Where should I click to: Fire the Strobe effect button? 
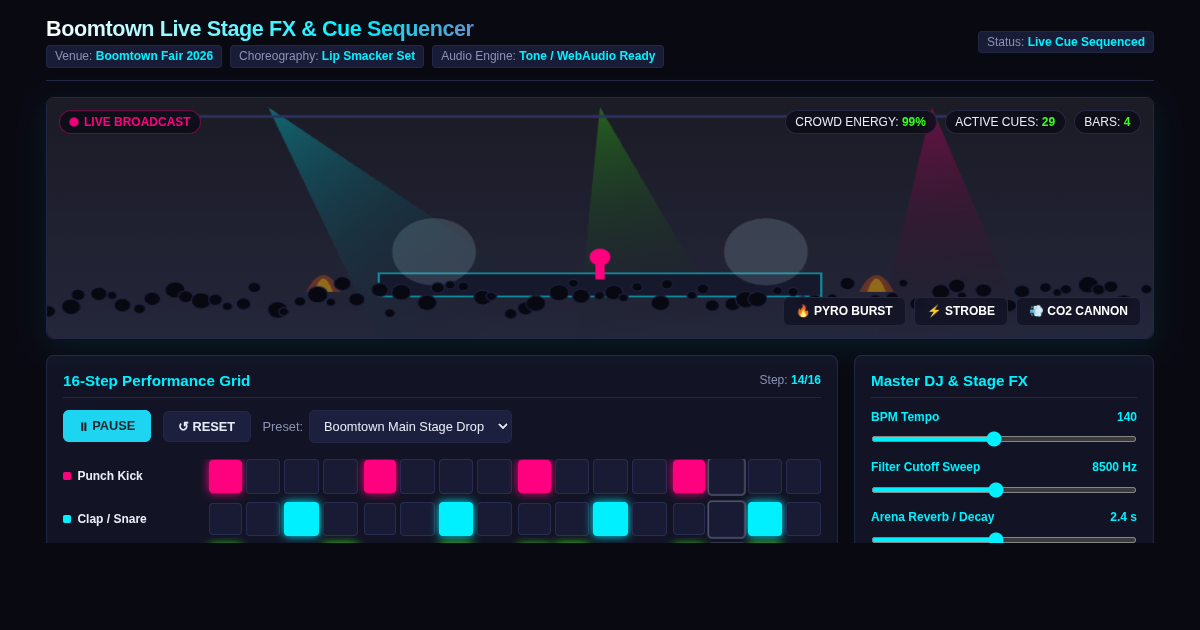[x=961, y=311]
